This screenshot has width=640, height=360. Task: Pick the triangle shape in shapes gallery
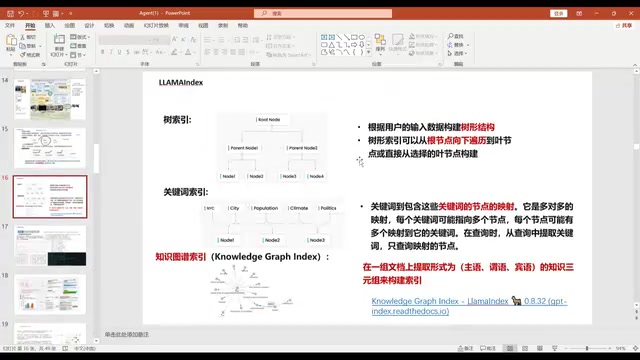(x=332, y=44)
